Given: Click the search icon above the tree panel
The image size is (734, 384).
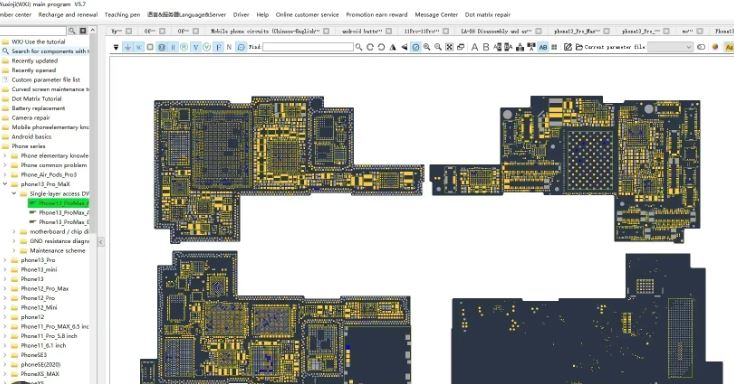Looking at the screenshot, I should coord(72,31).
